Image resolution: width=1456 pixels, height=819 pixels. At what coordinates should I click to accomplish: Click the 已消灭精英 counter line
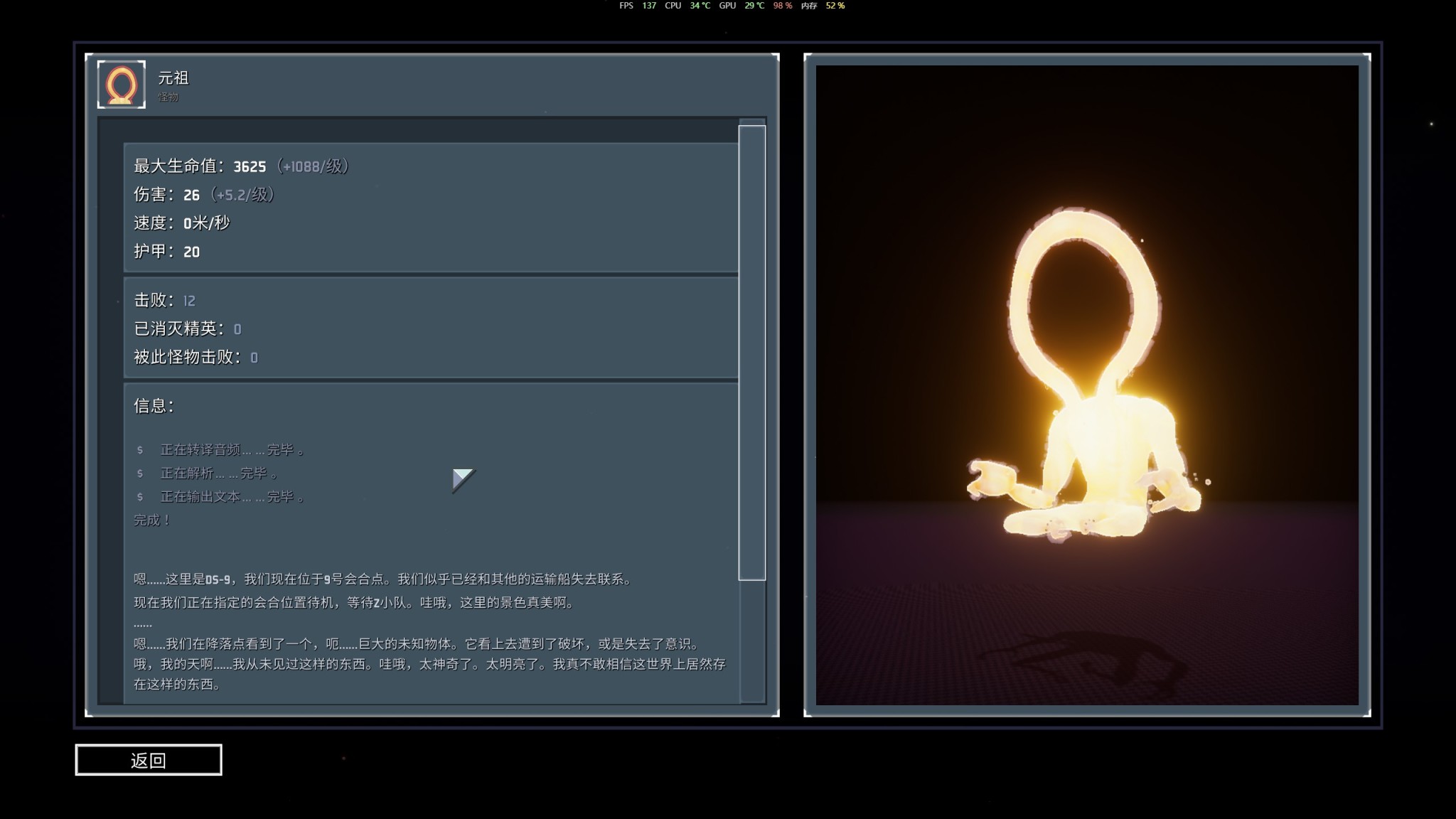pyautogui.click(x=188, y=329)
